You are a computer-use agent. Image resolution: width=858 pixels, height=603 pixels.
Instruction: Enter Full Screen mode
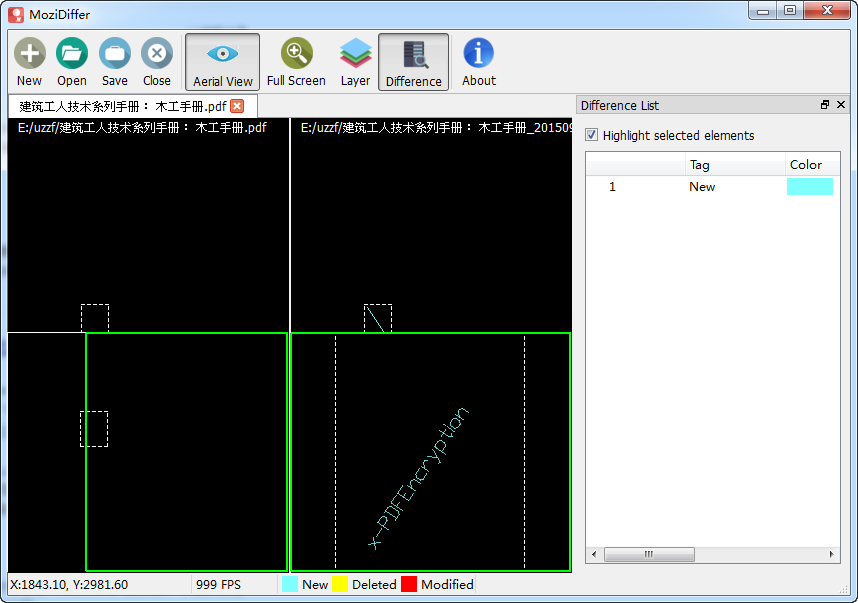coord(296,62)
